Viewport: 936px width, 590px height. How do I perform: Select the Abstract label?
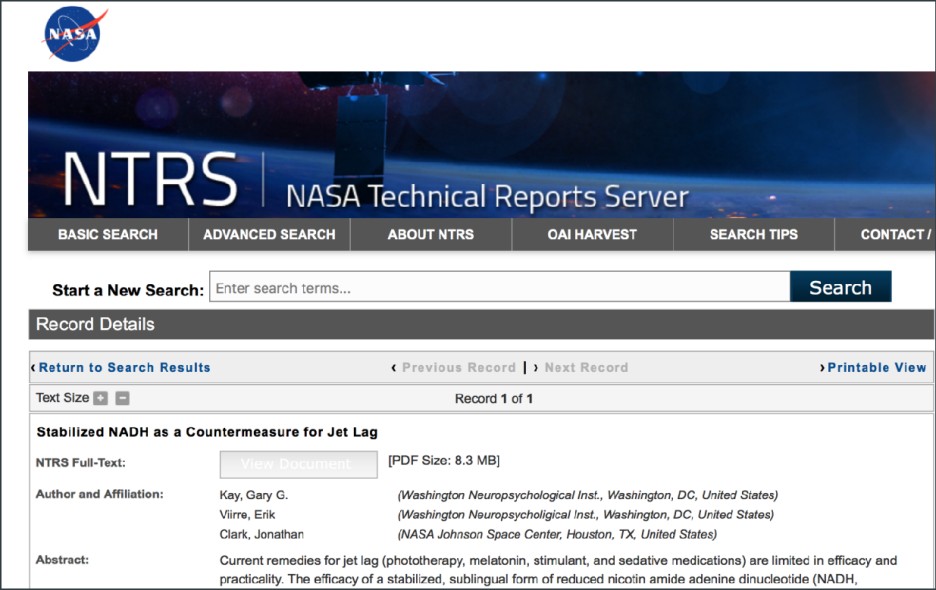(x=62, y=560)
